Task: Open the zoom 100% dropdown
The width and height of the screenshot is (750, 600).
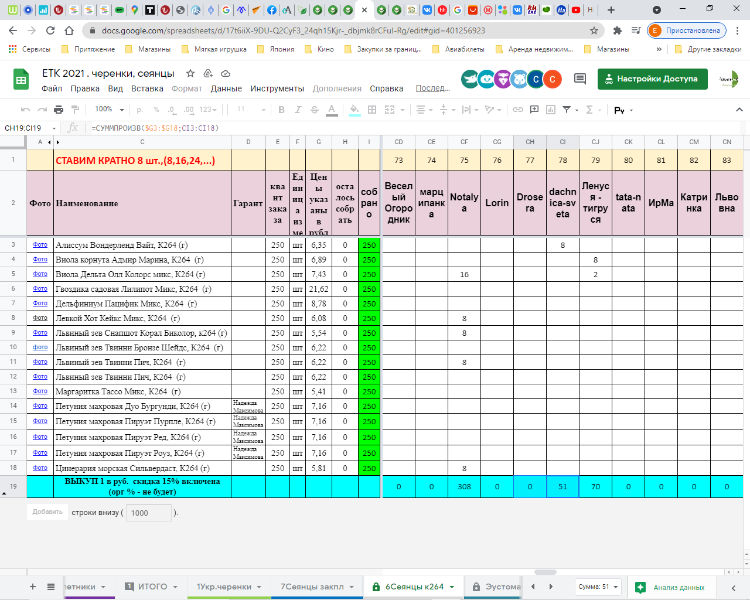Action: point(108,109)
